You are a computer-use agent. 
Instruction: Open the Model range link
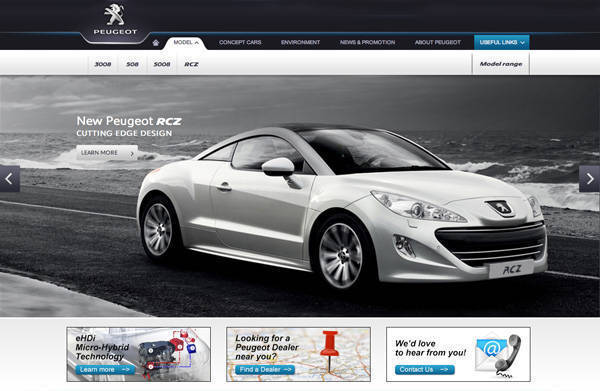501,64
